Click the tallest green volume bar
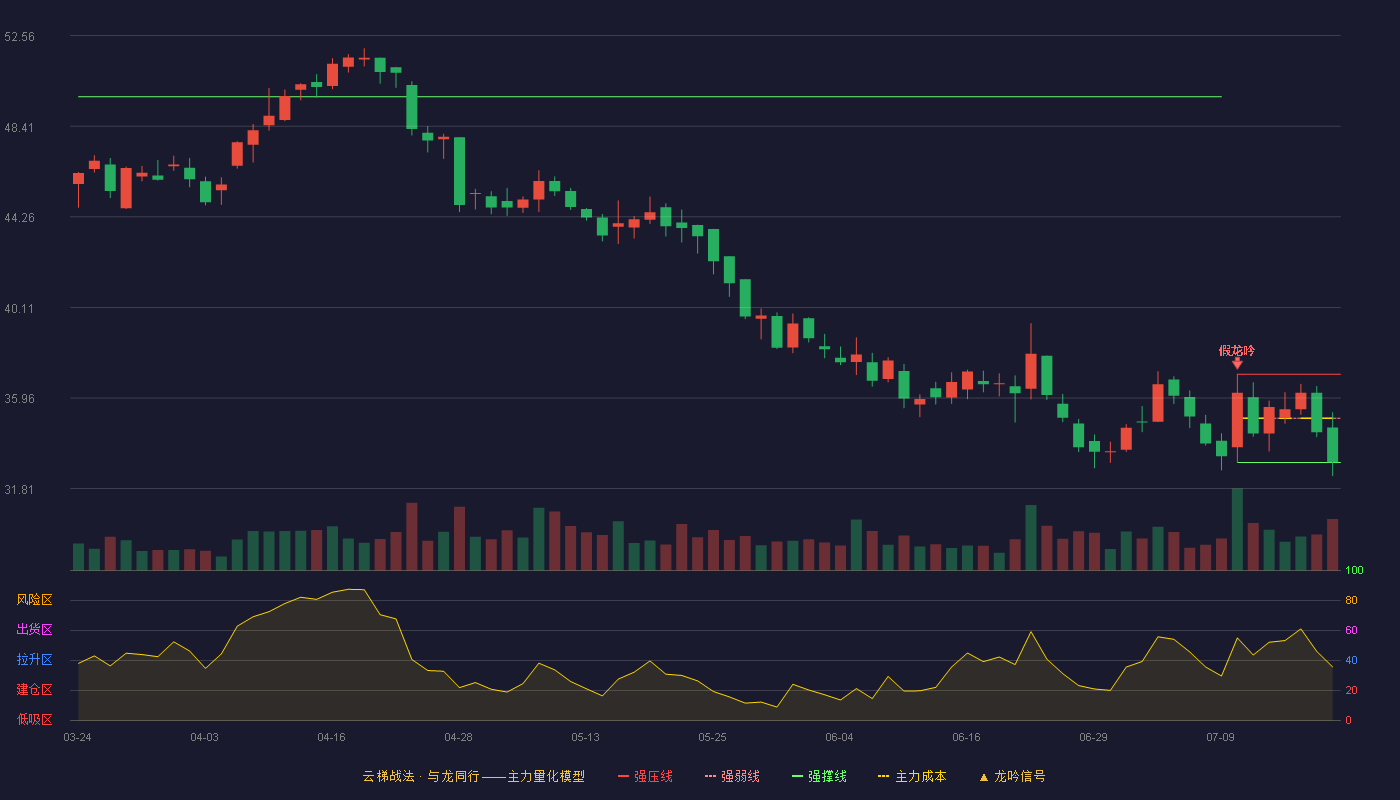This screenshot has height=800, width=1400. [1237, 530]
